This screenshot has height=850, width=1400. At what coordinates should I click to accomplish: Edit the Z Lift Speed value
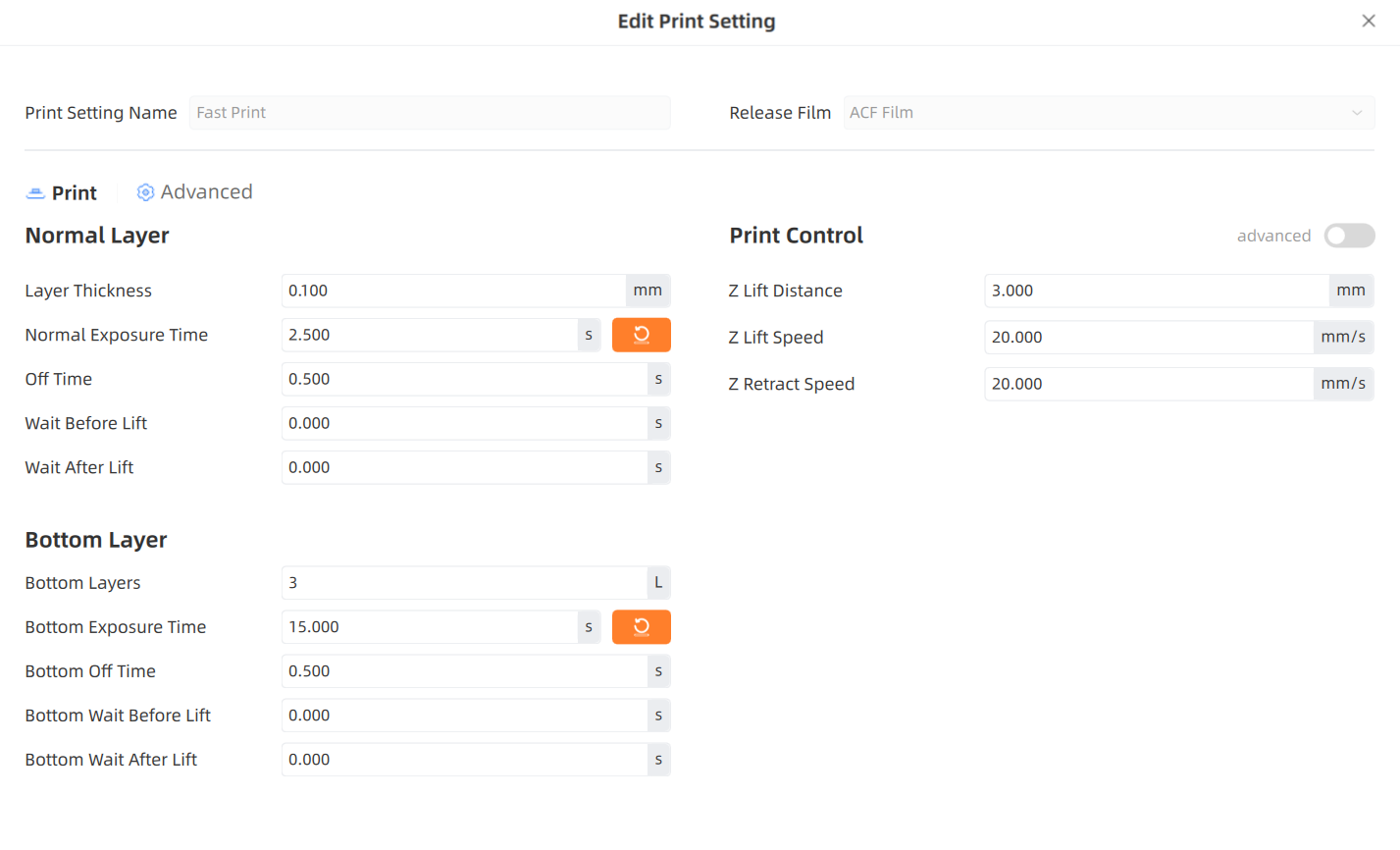pos(1149,338)
